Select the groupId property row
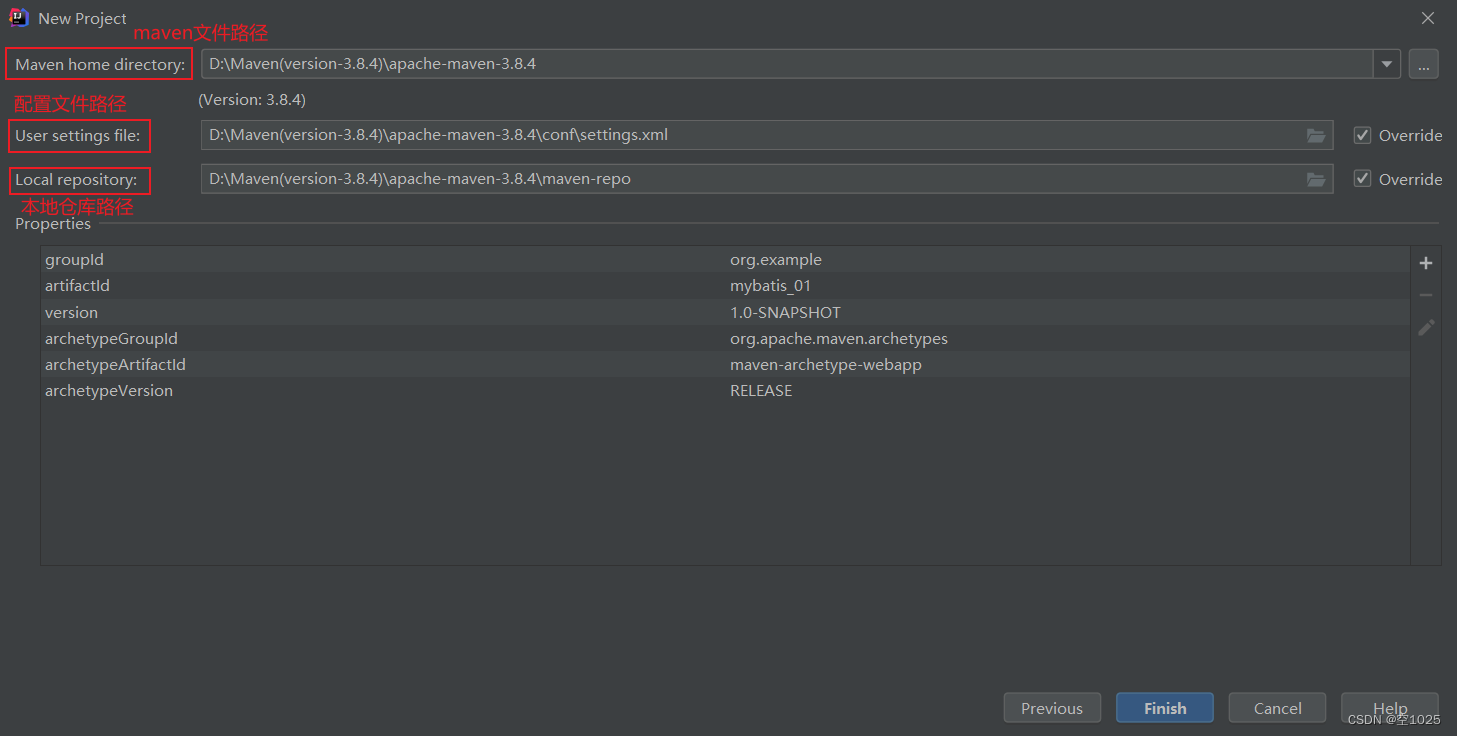This screenshot has width=1457, height=736. click(x=400, y=259)
